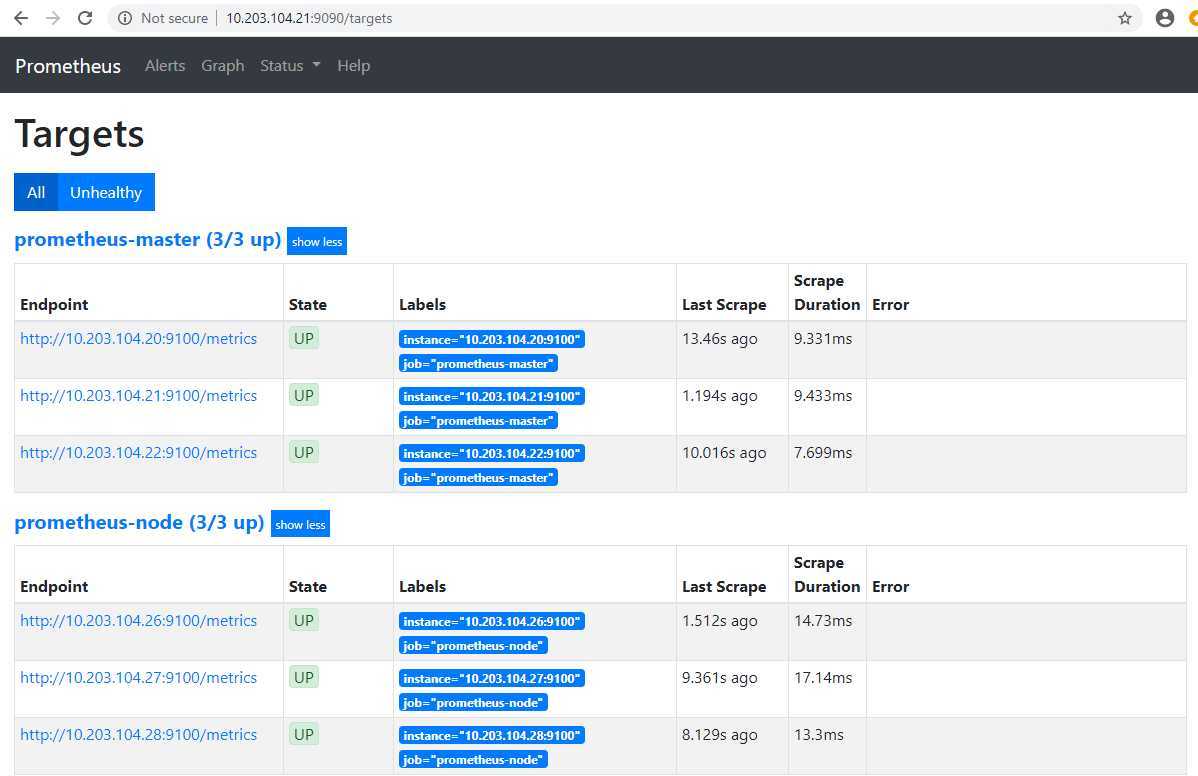Click label instance="10.203.104.21:9100"

[492, 396]
